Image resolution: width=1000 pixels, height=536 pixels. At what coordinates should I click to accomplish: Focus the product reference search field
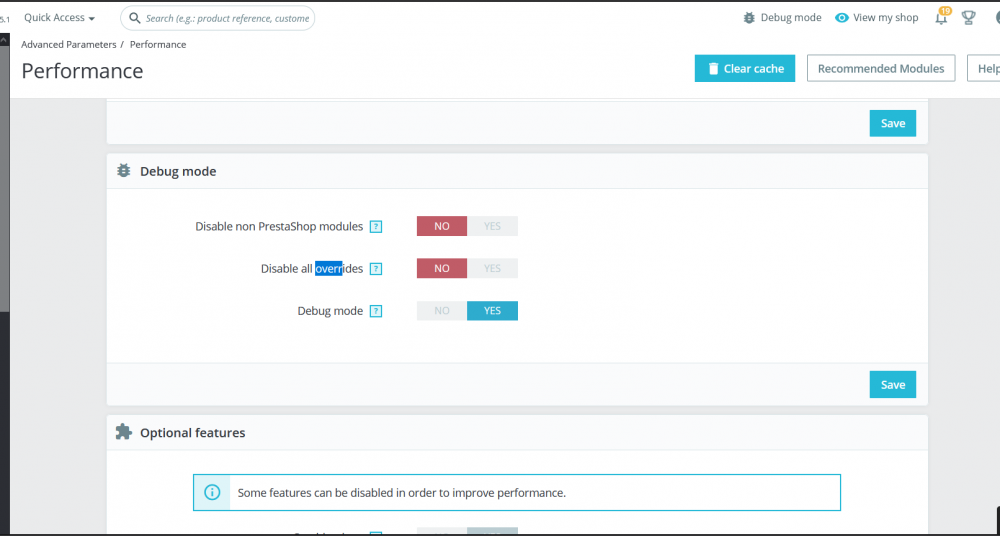point(227,19)
